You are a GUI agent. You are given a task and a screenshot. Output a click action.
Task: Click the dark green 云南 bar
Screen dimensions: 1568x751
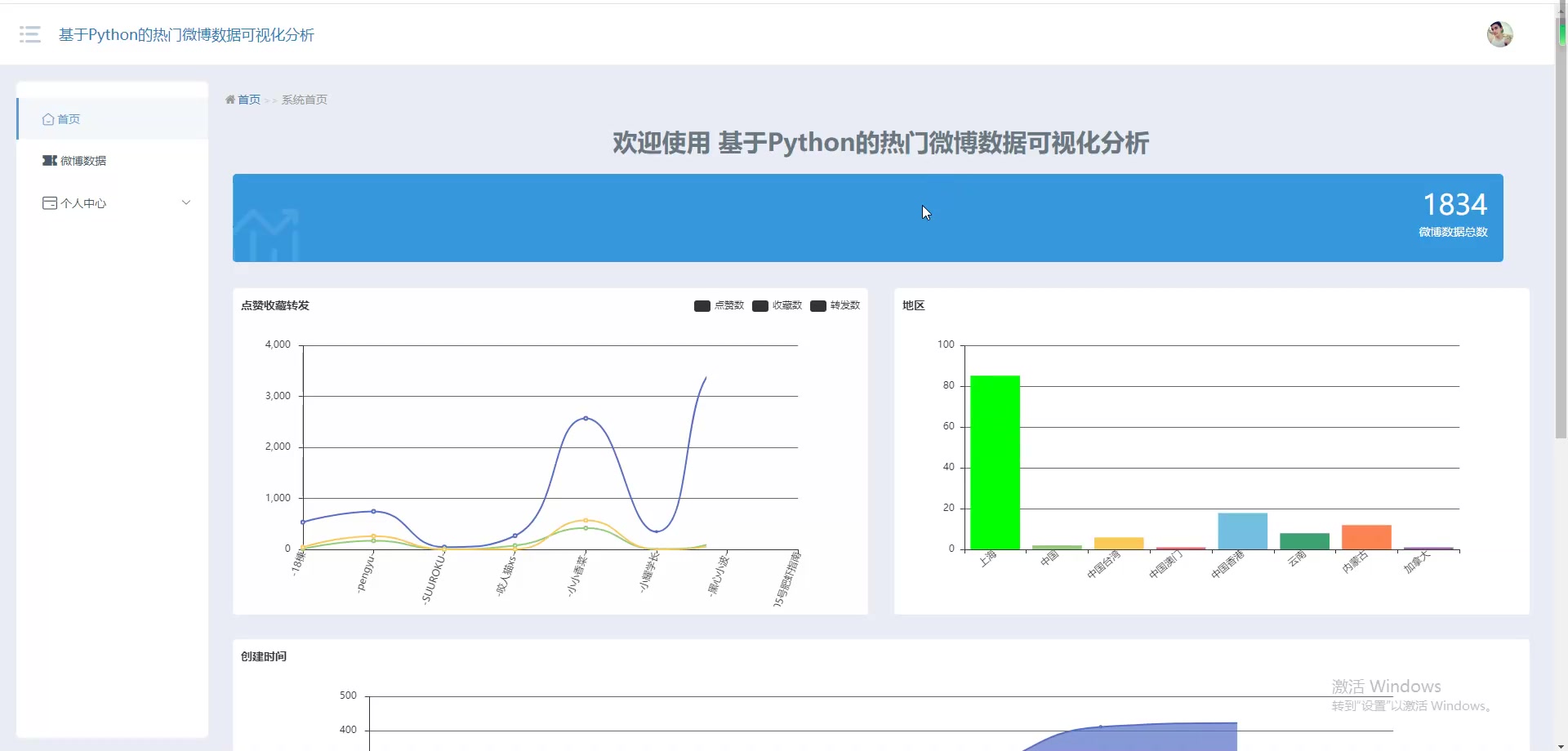click(x=1304, y=541)
